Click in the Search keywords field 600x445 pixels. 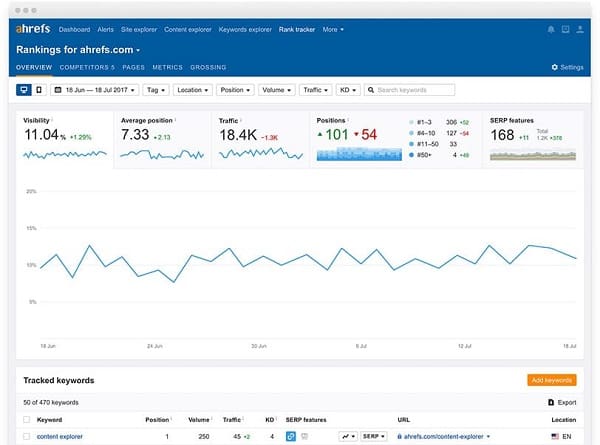tap(409, 90)
